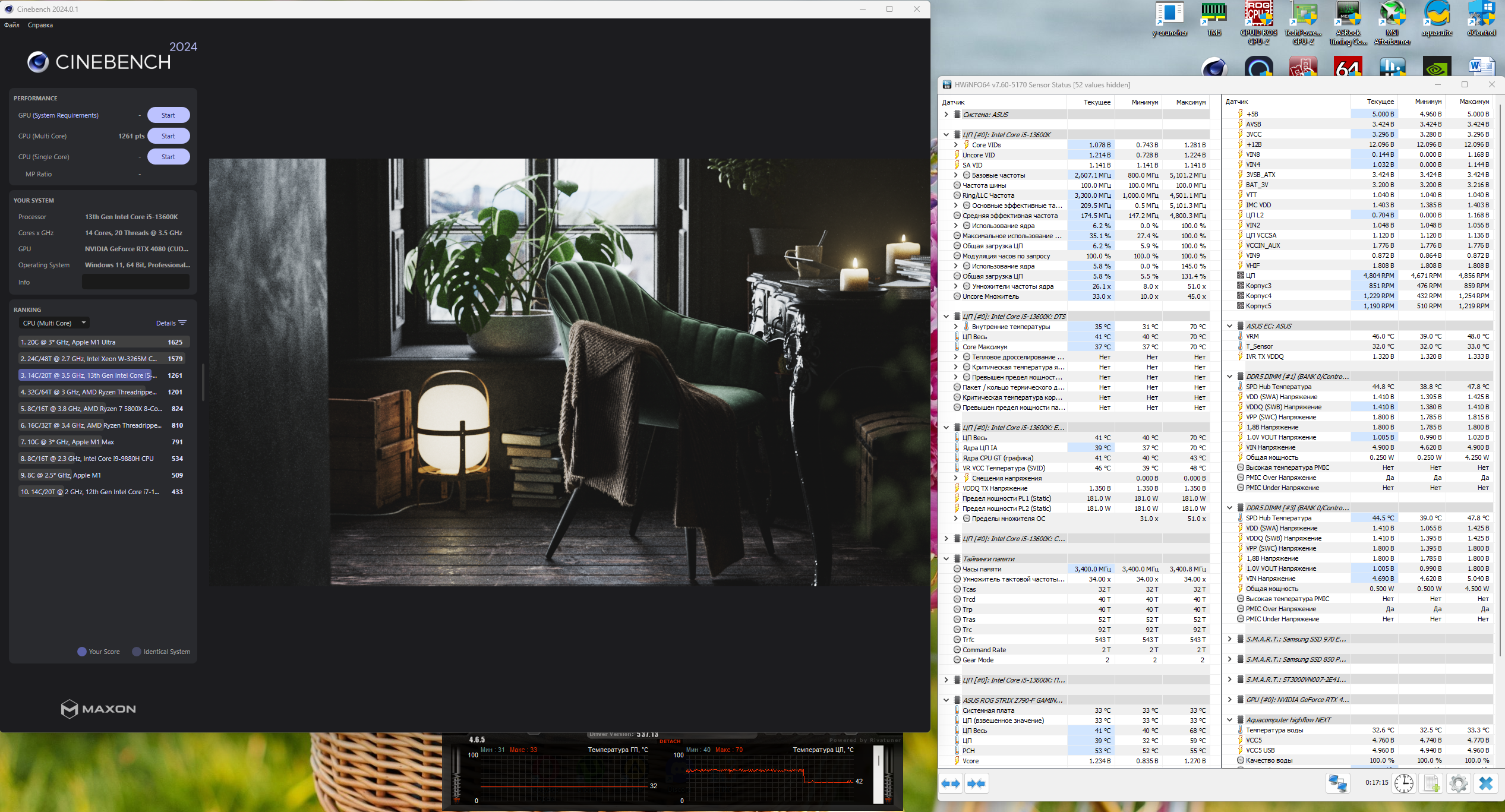Click HWiNFO shrink columns arrows button
The height and width of the screenshot is (812, 1505).
(x=976, y=783)
